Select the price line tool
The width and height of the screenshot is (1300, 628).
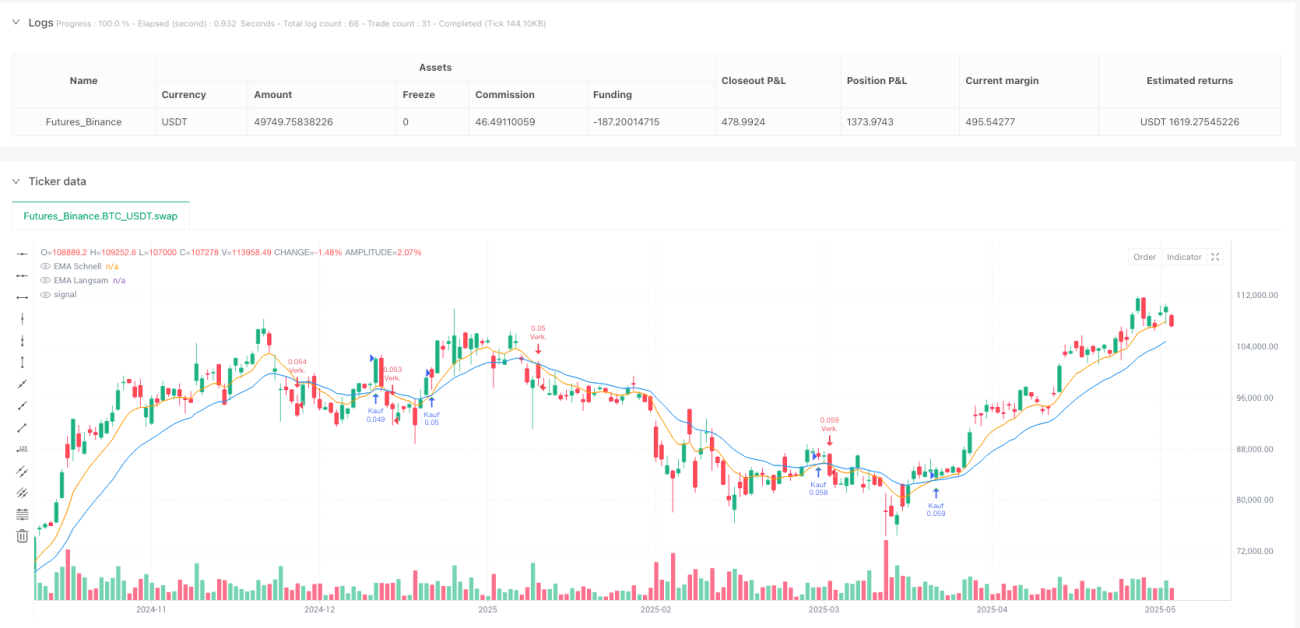[23, 449]
